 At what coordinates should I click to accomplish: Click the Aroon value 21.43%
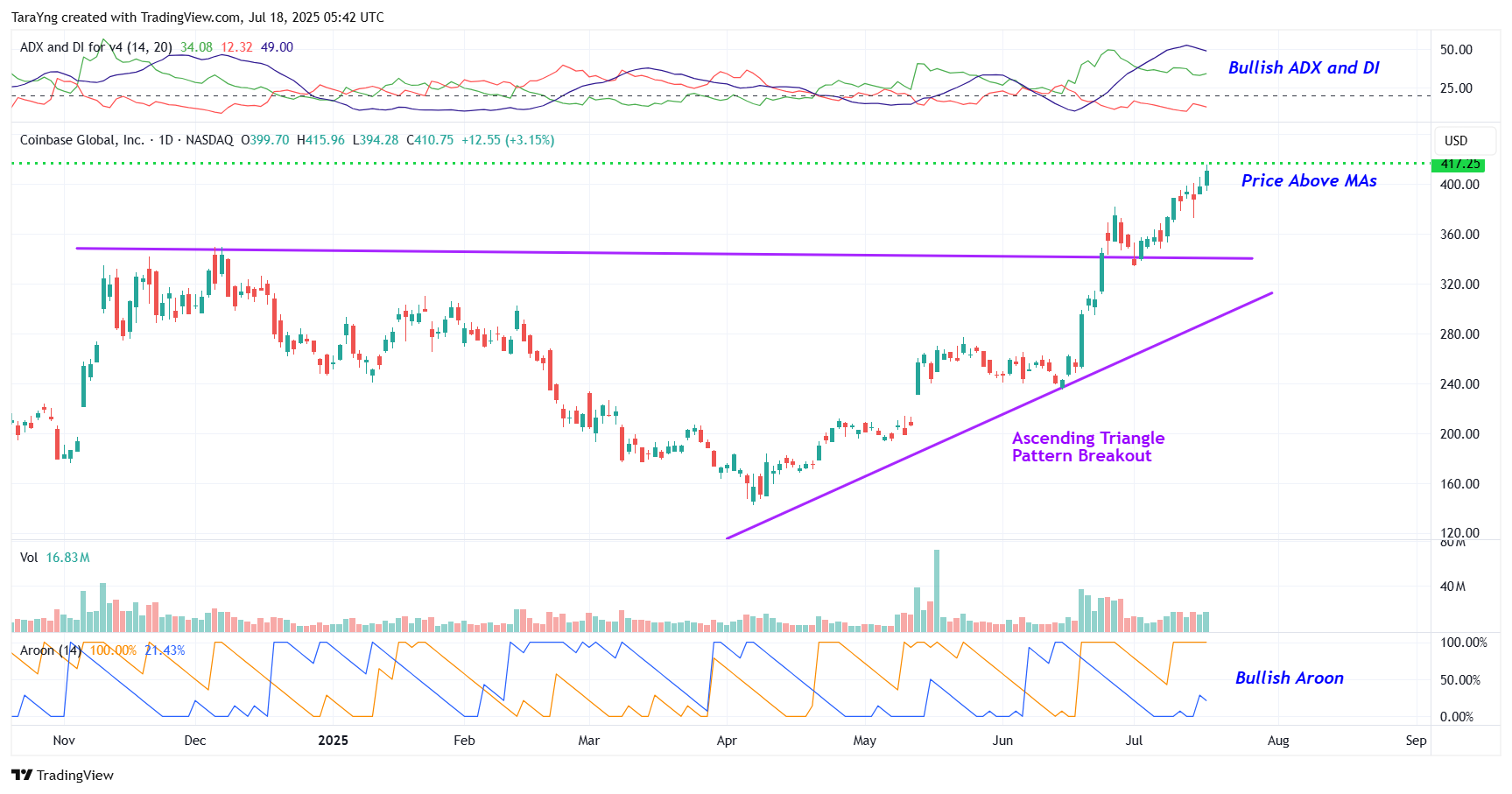[x=165, y=650]
